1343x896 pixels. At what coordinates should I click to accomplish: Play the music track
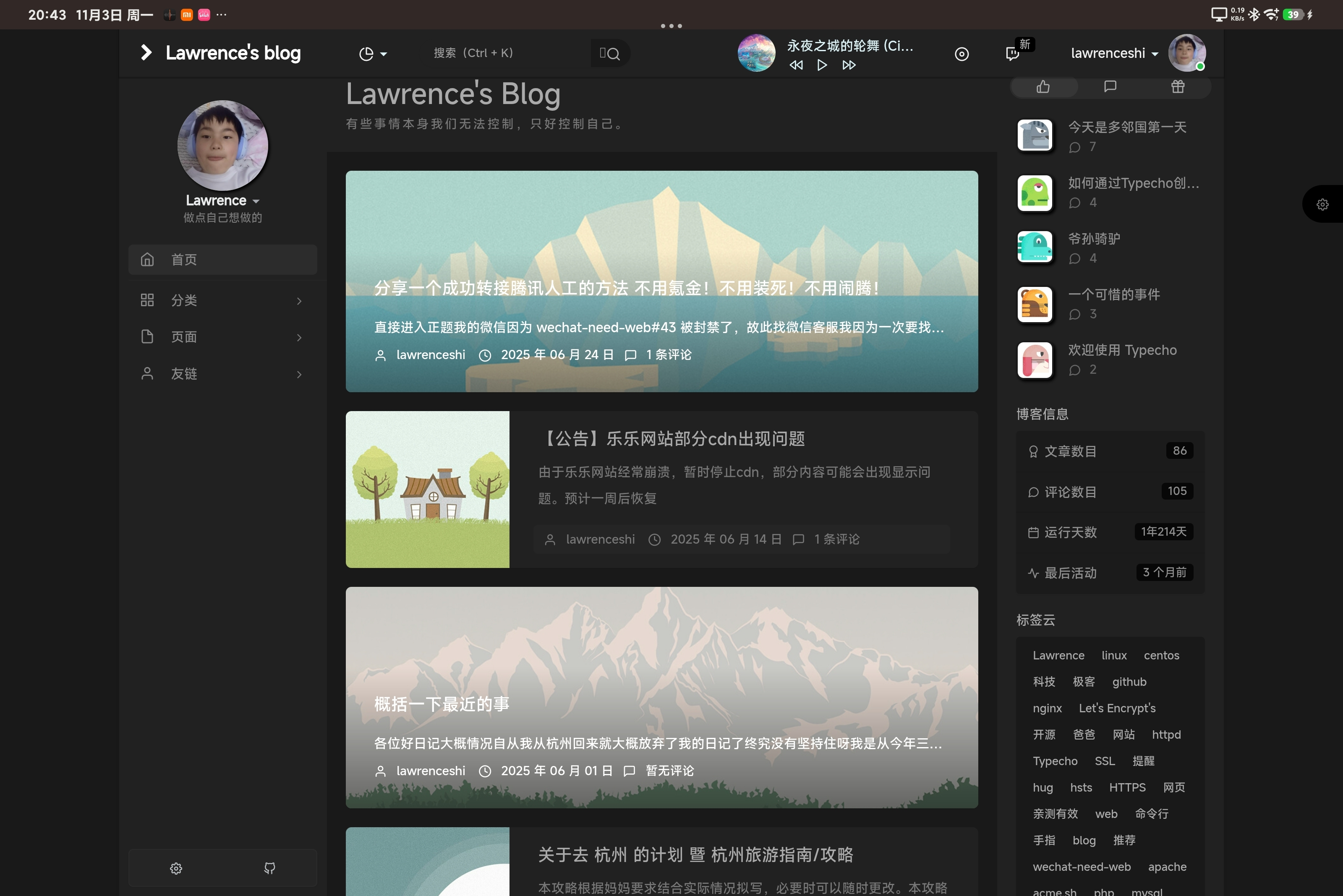click(x=822, y=65)
